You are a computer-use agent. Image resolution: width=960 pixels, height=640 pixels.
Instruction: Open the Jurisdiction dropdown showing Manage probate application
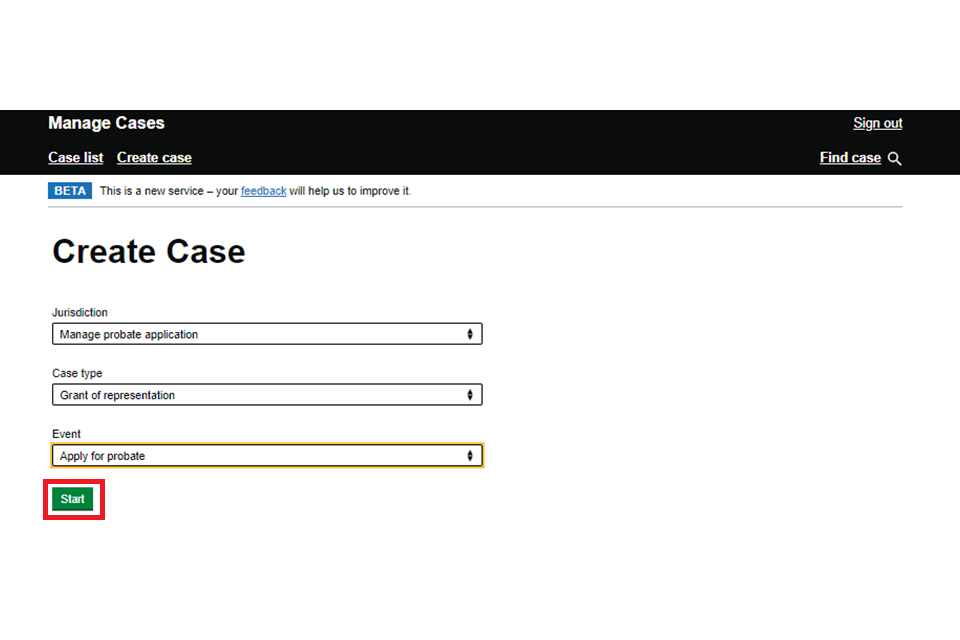tap(266, 334)
